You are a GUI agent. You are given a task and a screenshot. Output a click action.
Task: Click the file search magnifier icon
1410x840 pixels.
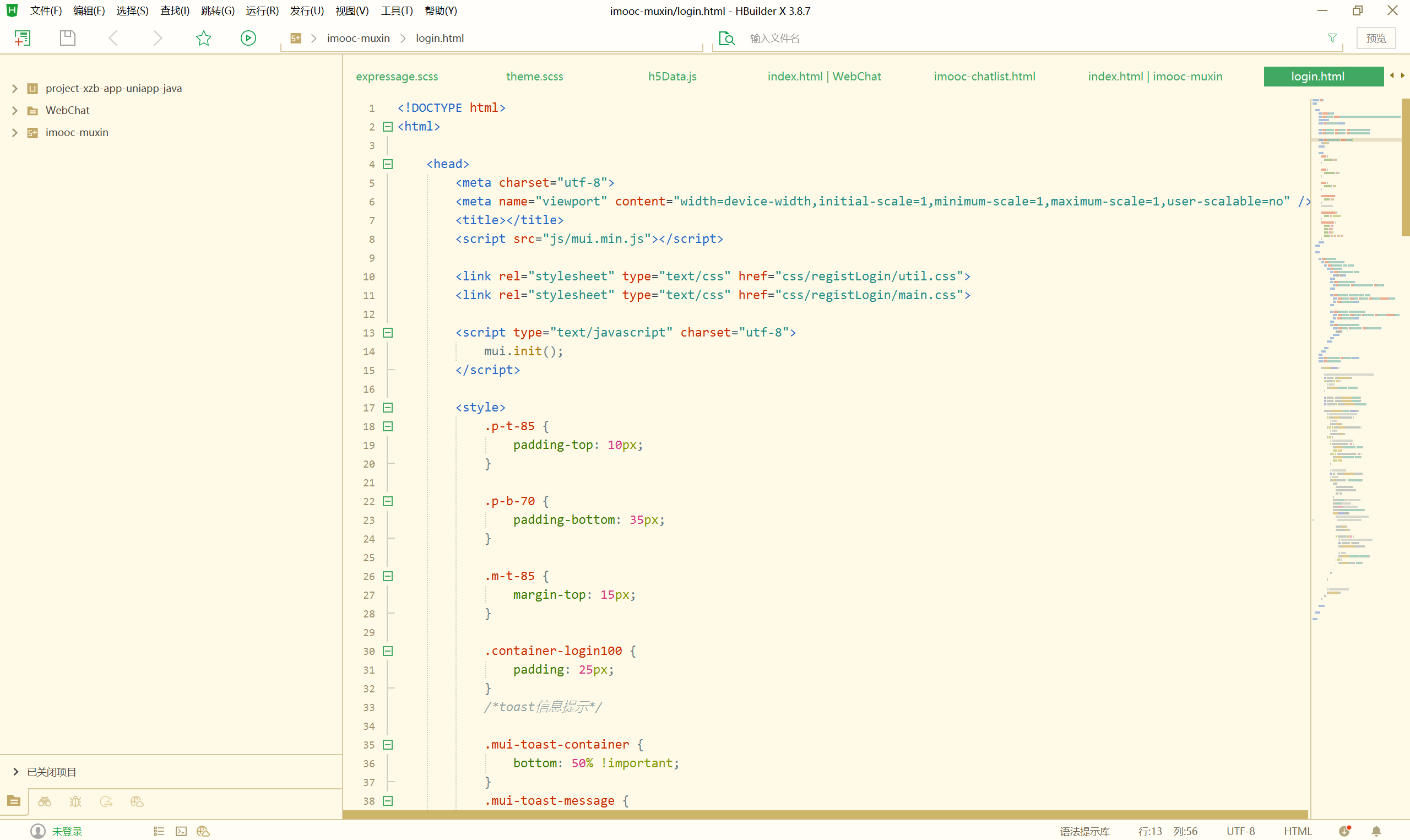pyautogui.click(x=726, y=38)
